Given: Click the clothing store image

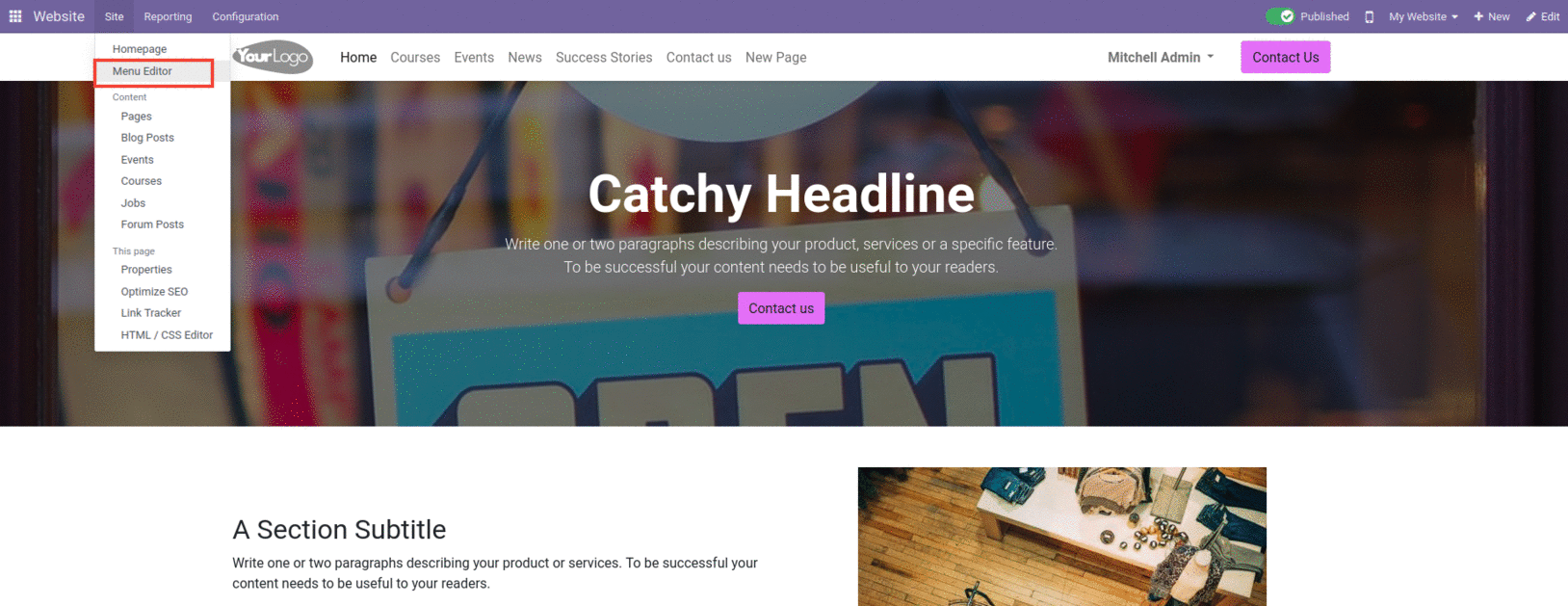Looking at the screenshot, I should point(1061,537).
